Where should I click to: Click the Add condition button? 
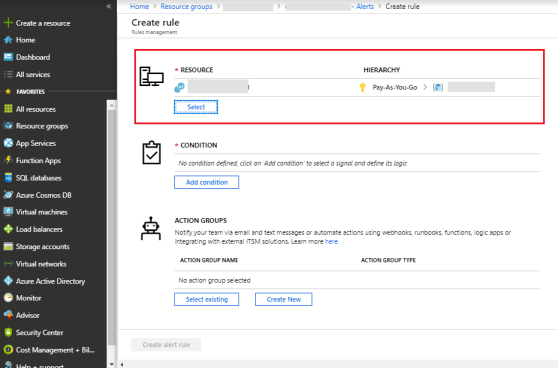(206, 182)
